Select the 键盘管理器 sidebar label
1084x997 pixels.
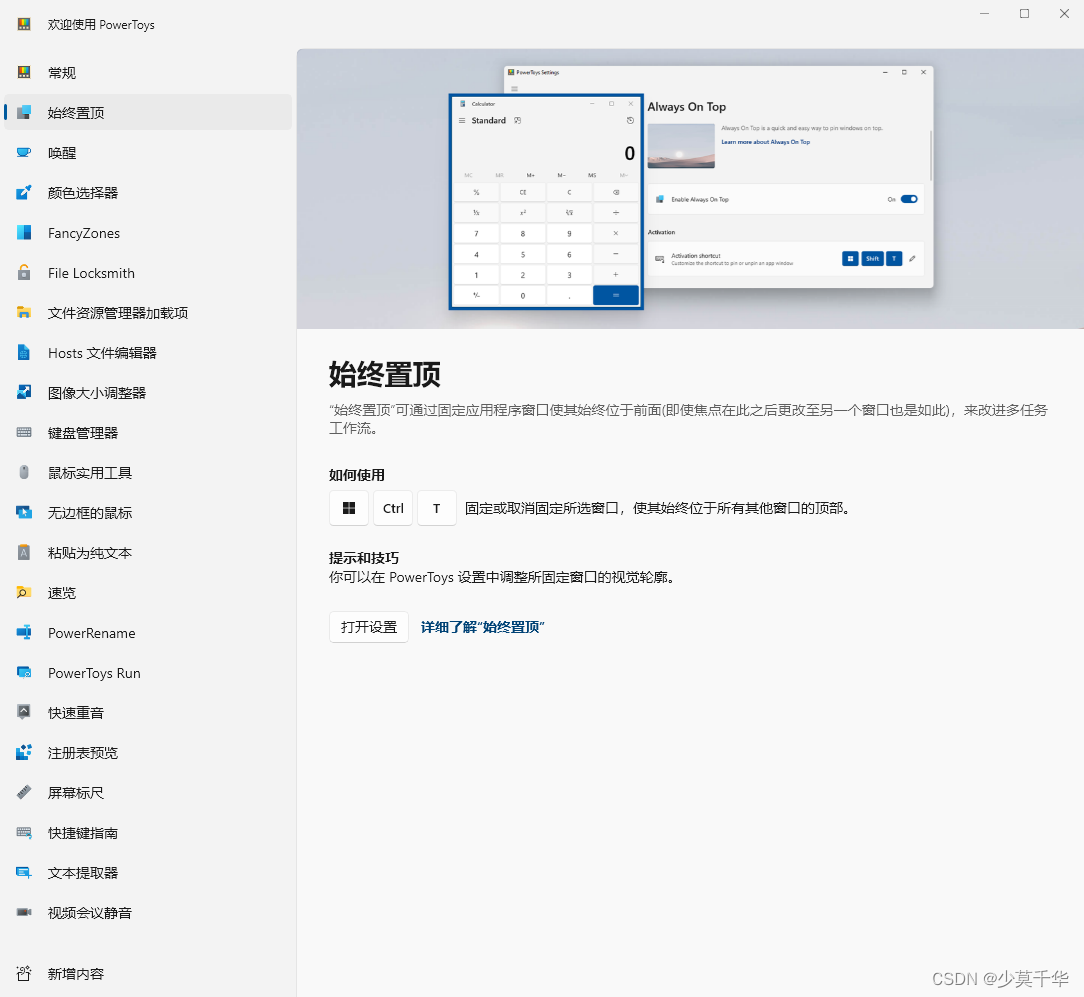pos(83,433)
